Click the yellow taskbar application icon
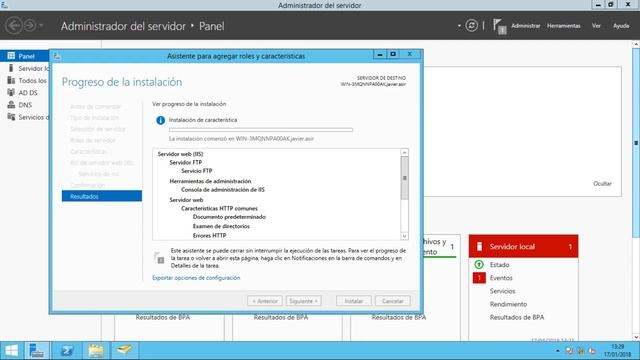640x360 pixels. (x=124, y=351)
